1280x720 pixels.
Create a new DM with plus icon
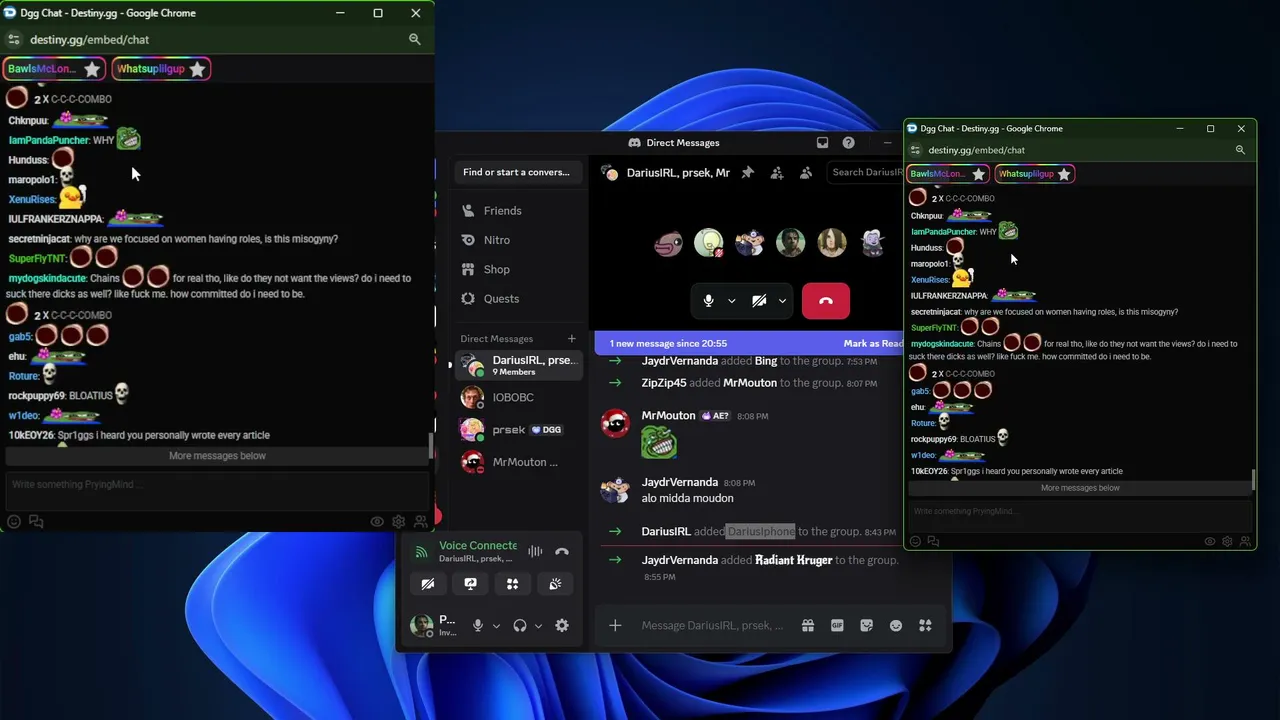571,339
